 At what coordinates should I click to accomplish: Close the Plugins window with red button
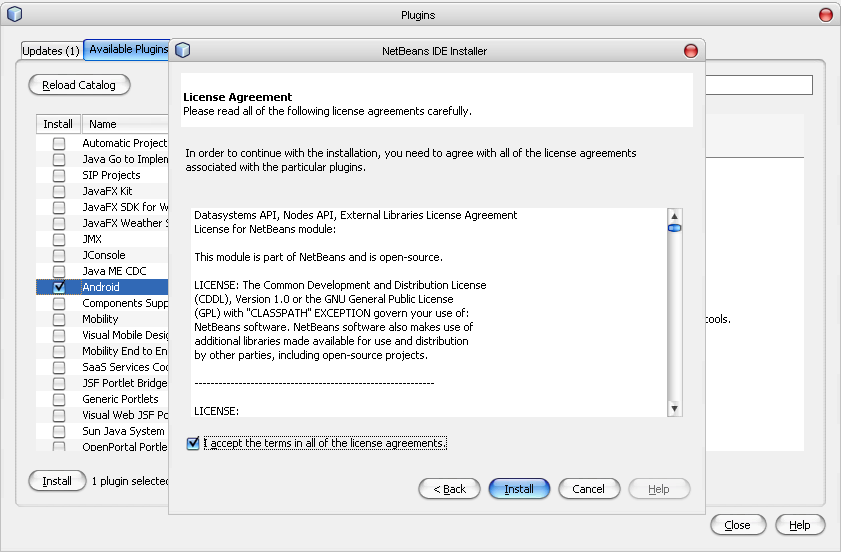[x=825, y=15]
